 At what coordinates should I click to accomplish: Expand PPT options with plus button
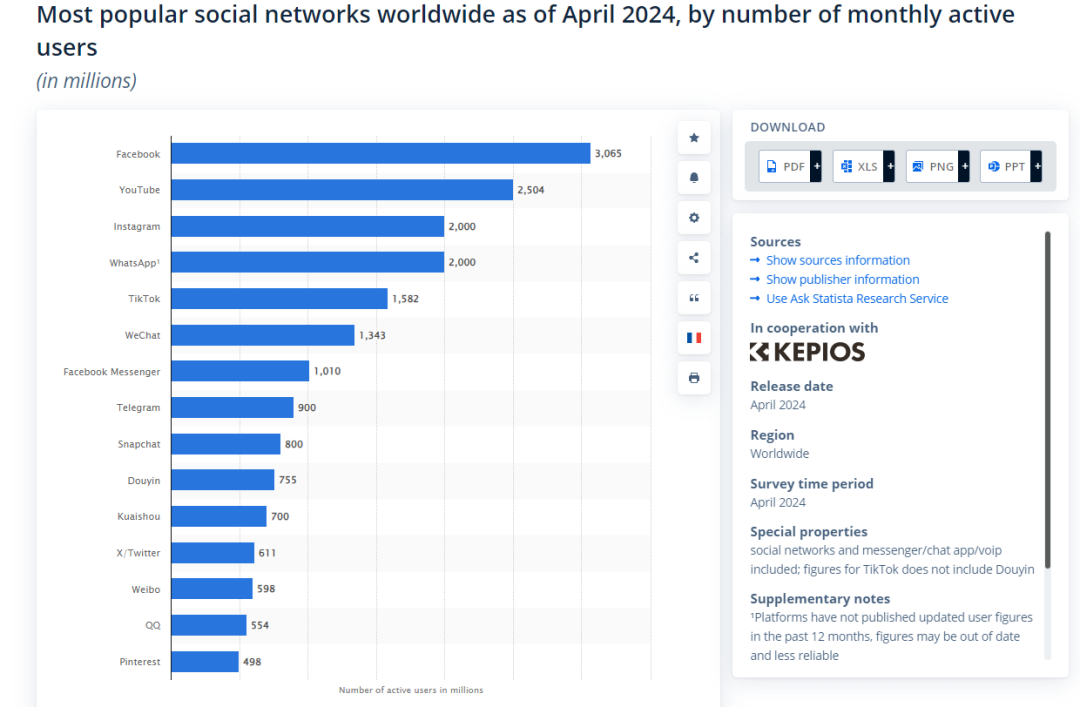point(1037,166)
